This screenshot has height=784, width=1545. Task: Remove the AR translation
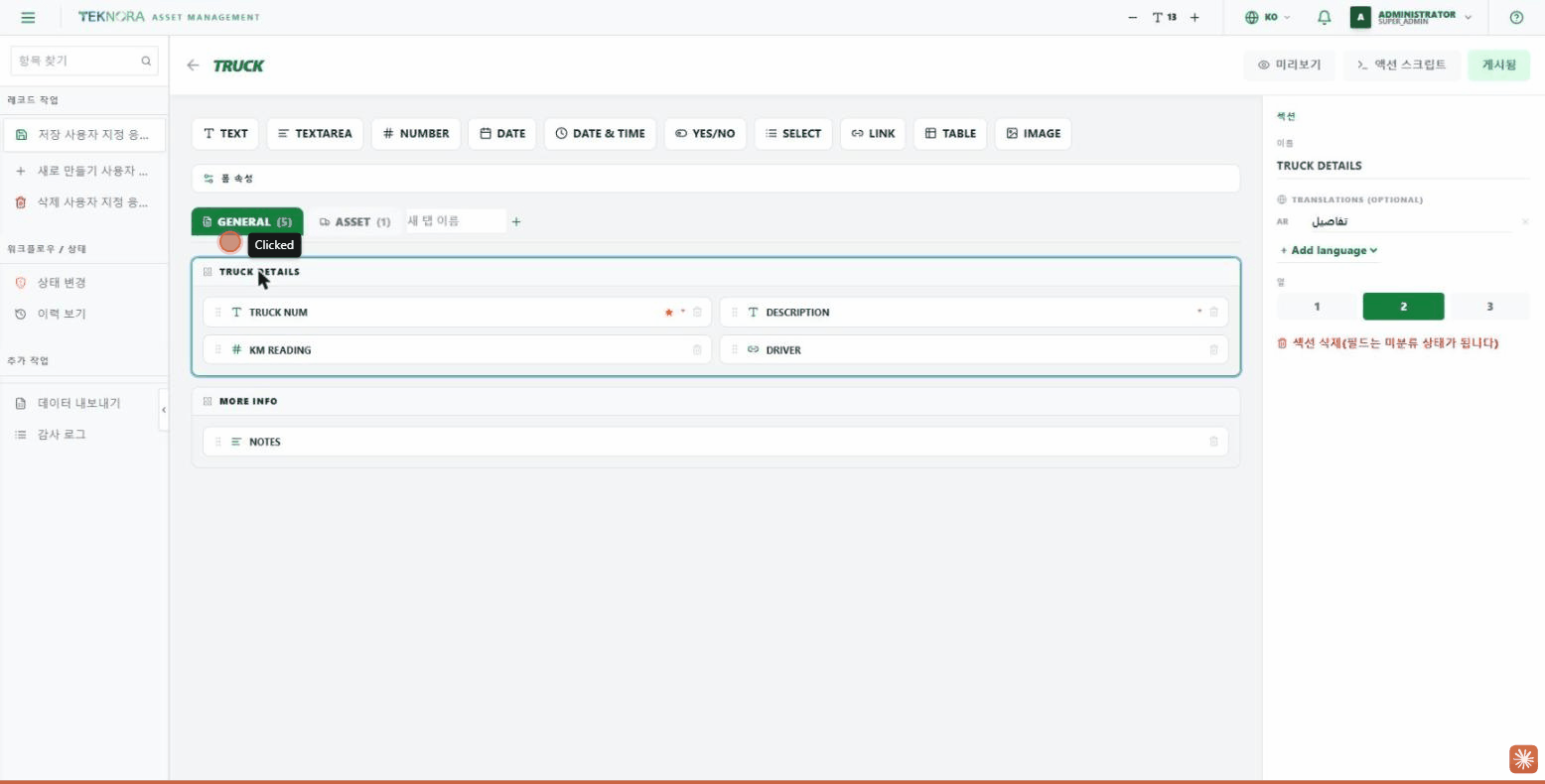coord(1525,221)
